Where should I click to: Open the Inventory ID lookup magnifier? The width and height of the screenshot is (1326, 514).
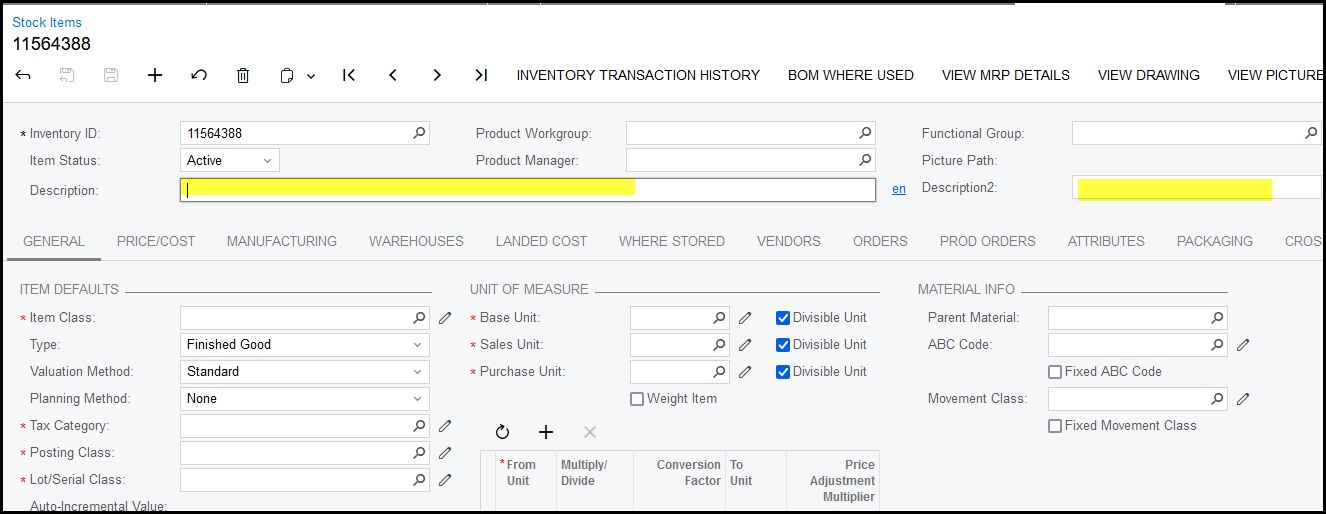click(419, 133)
